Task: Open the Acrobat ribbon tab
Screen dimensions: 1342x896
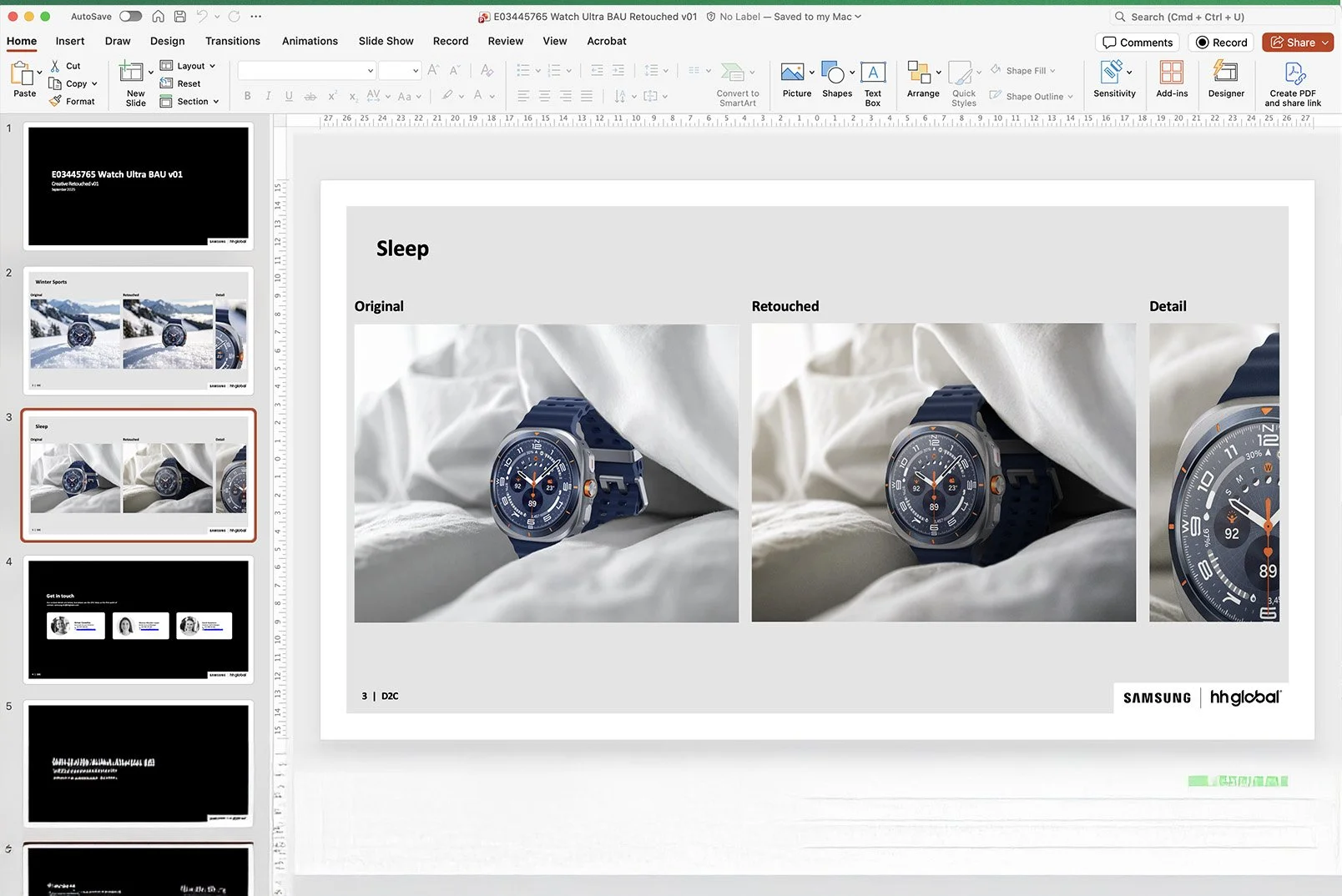Action: click(x=607, y=41)
